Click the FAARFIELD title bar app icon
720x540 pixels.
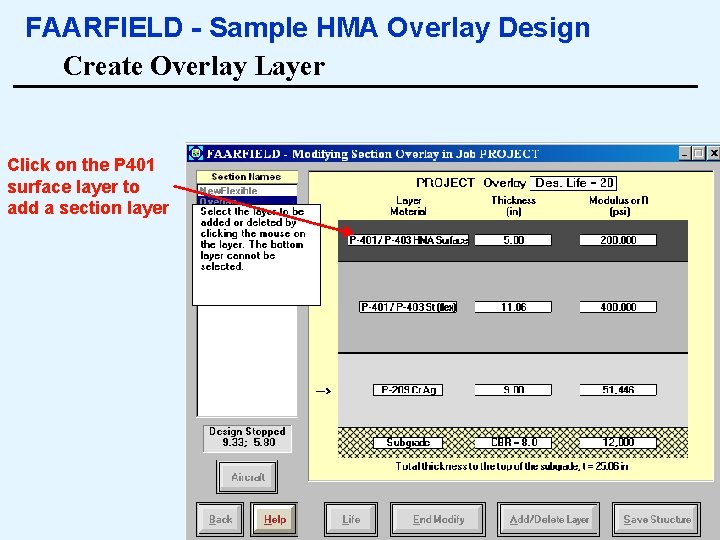click(196, 153)
